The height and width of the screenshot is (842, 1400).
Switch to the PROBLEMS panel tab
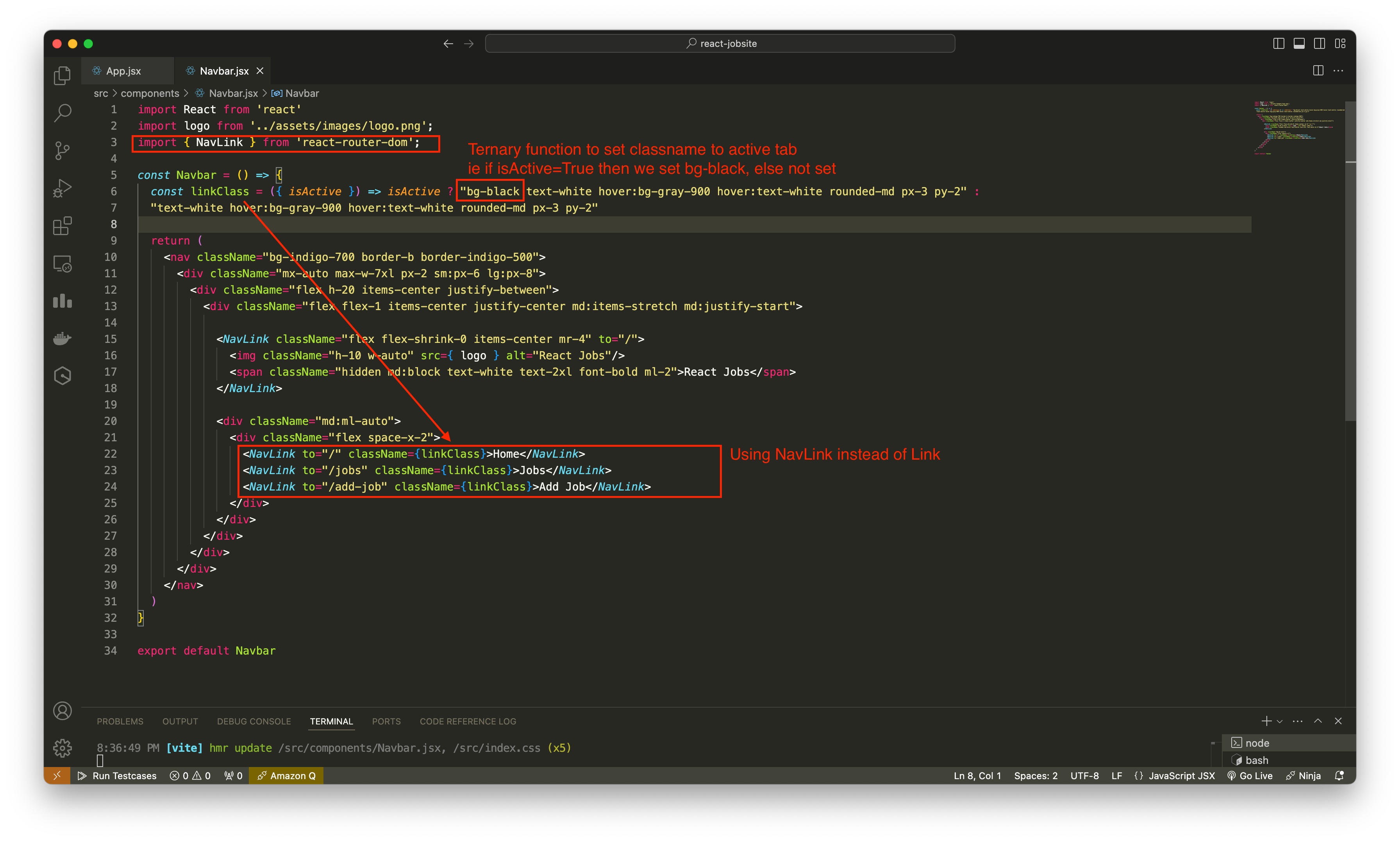120,721
